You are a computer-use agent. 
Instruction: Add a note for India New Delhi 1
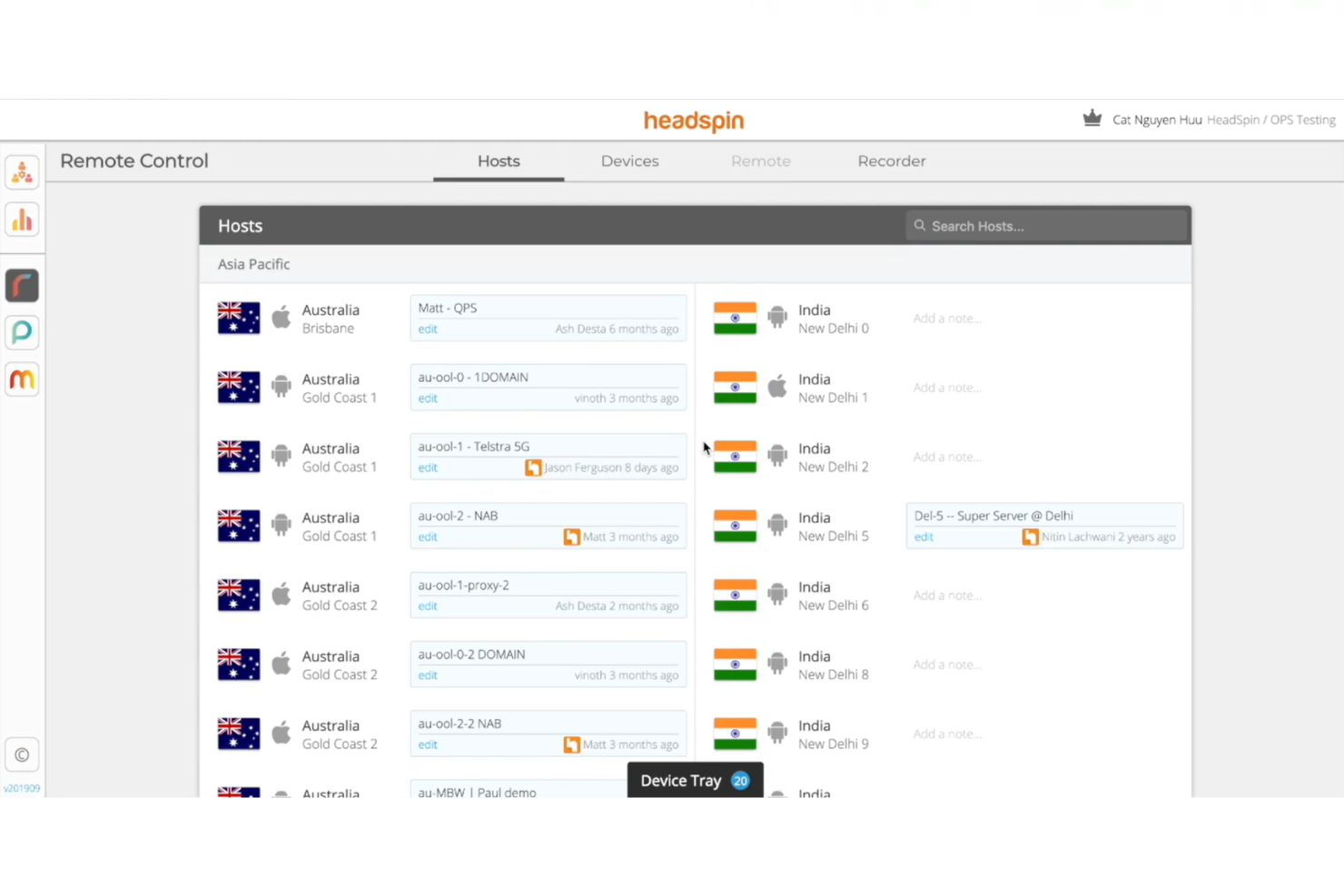pos(947,387)
